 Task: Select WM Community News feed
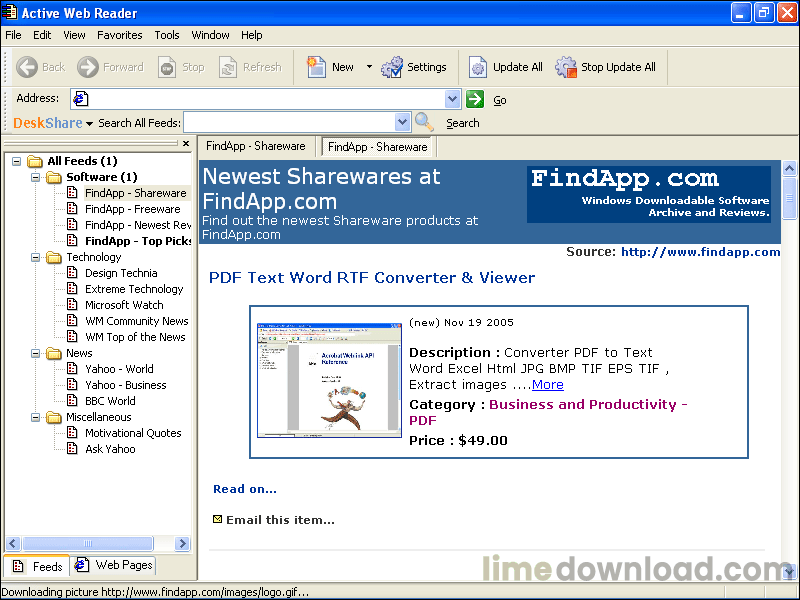(137, 321)
